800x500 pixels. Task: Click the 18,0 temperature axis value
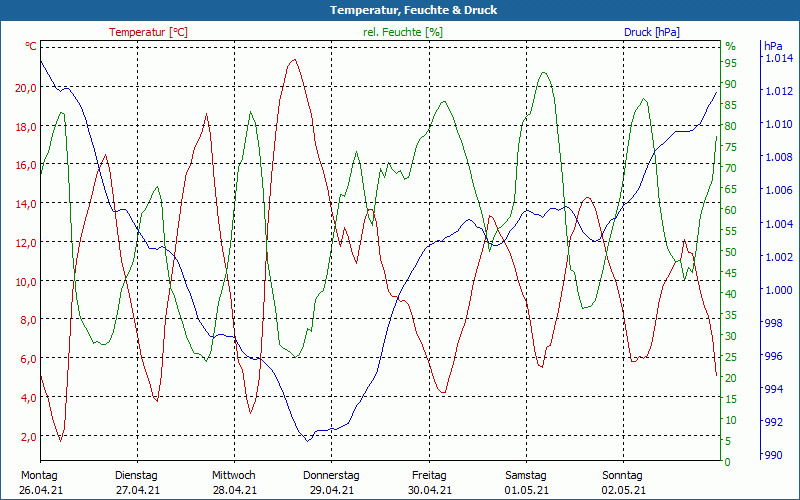click(26, 127)
